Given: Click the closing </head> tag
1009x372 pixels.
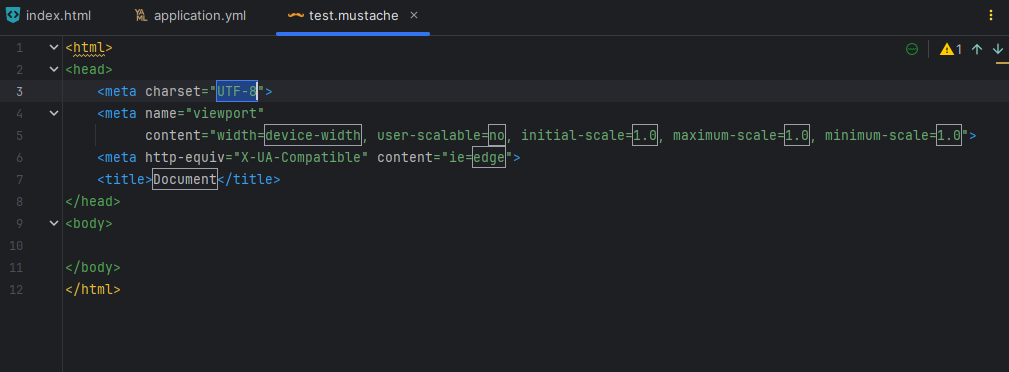Looking at the screenshot, I should click(93, 201).
